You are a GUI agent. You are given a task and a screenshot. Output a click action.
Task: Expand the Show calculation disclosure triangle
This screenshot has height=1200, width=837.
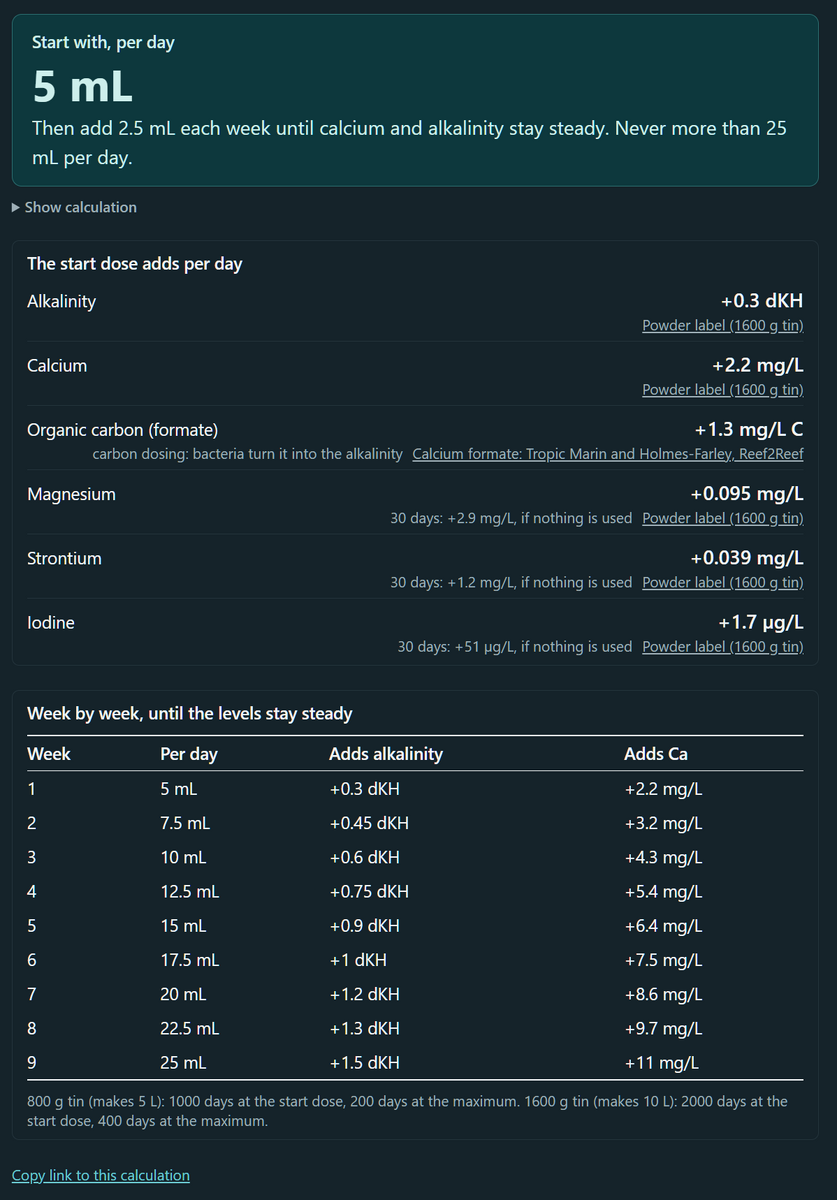[x=74, y=207]
